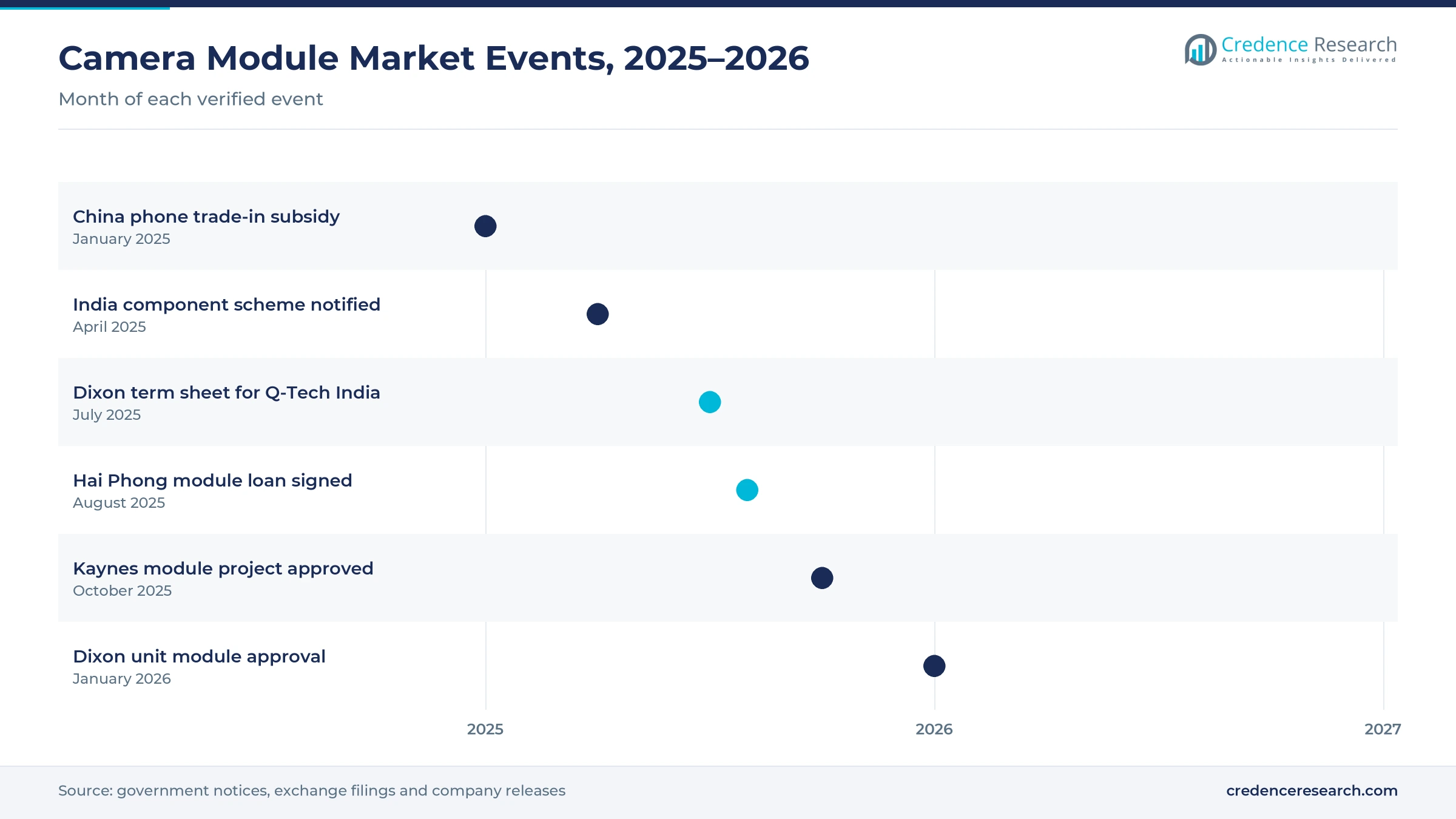
Task: Select the January 2025 subsidy timeline dot
Action: pos(485,226)
